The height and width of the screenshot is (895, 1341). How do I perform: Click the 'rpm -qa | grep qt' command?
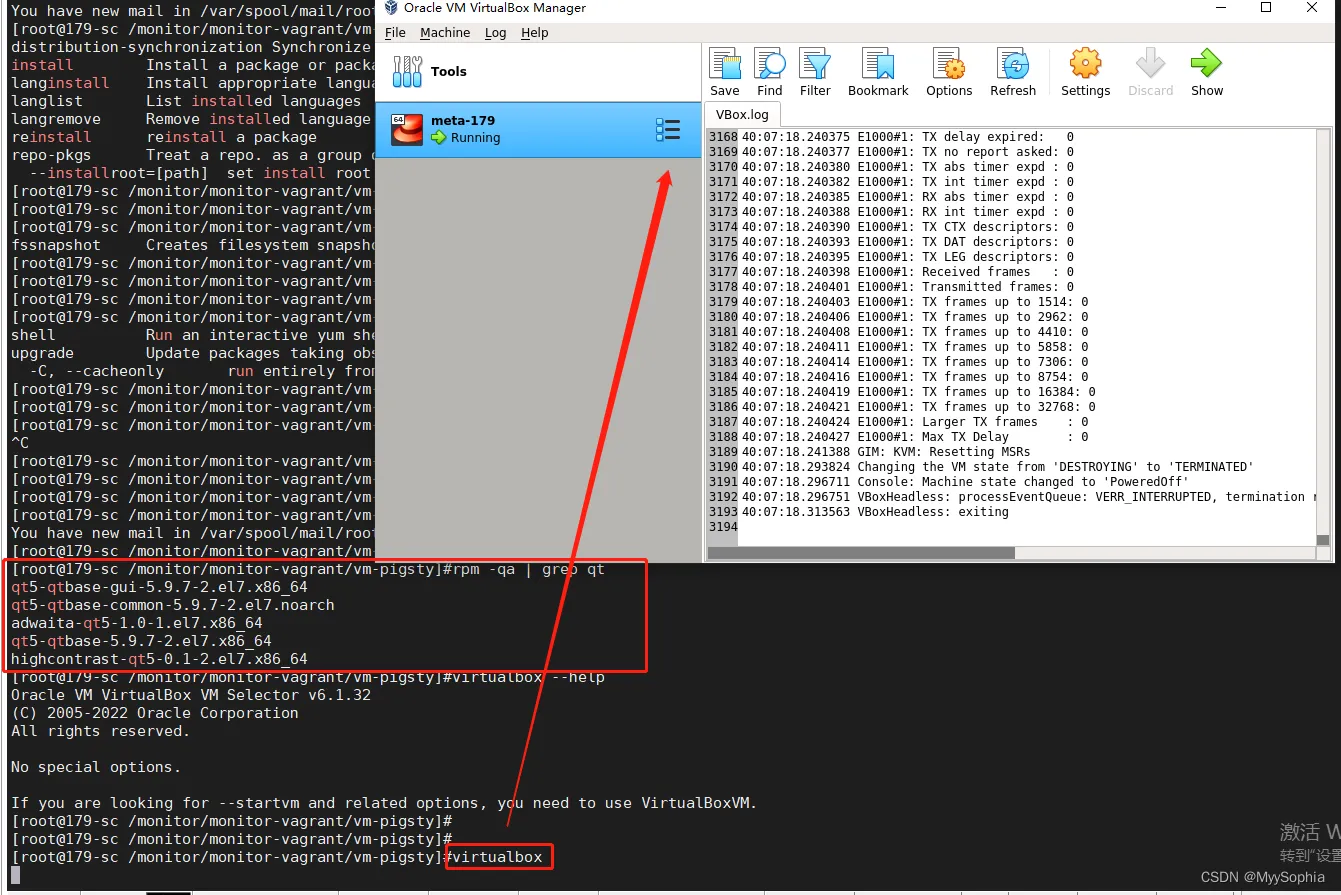[x=529, y=569]
